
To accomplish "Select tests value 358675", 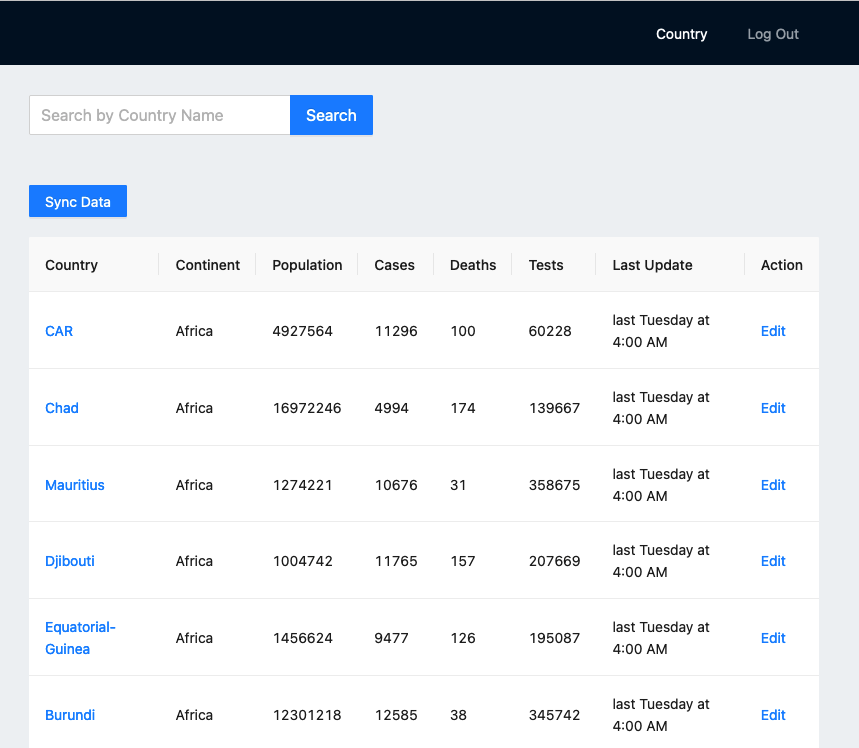I will [554, 485].
